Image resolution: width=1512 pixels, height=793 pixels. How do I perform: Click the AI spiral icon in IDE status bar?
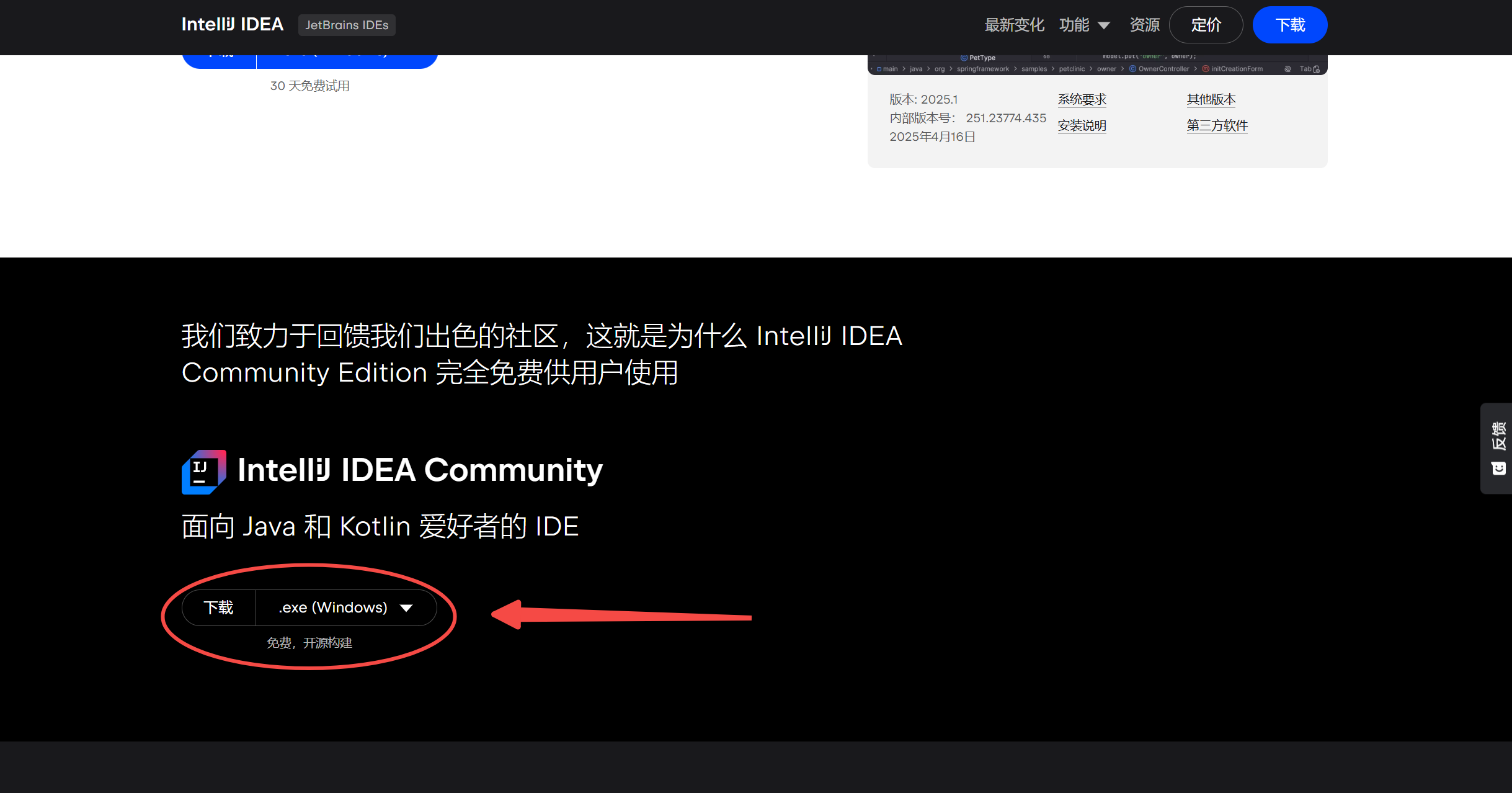coord(1287,69)
